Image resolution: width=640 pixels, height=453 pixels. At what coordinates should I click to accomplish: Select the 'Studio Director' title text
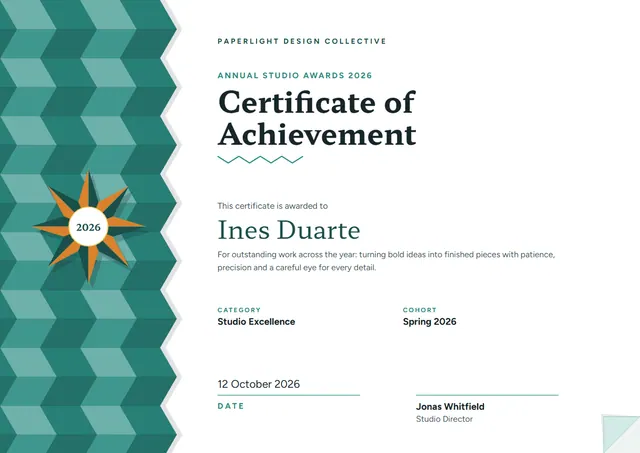(x=444, y=419)
